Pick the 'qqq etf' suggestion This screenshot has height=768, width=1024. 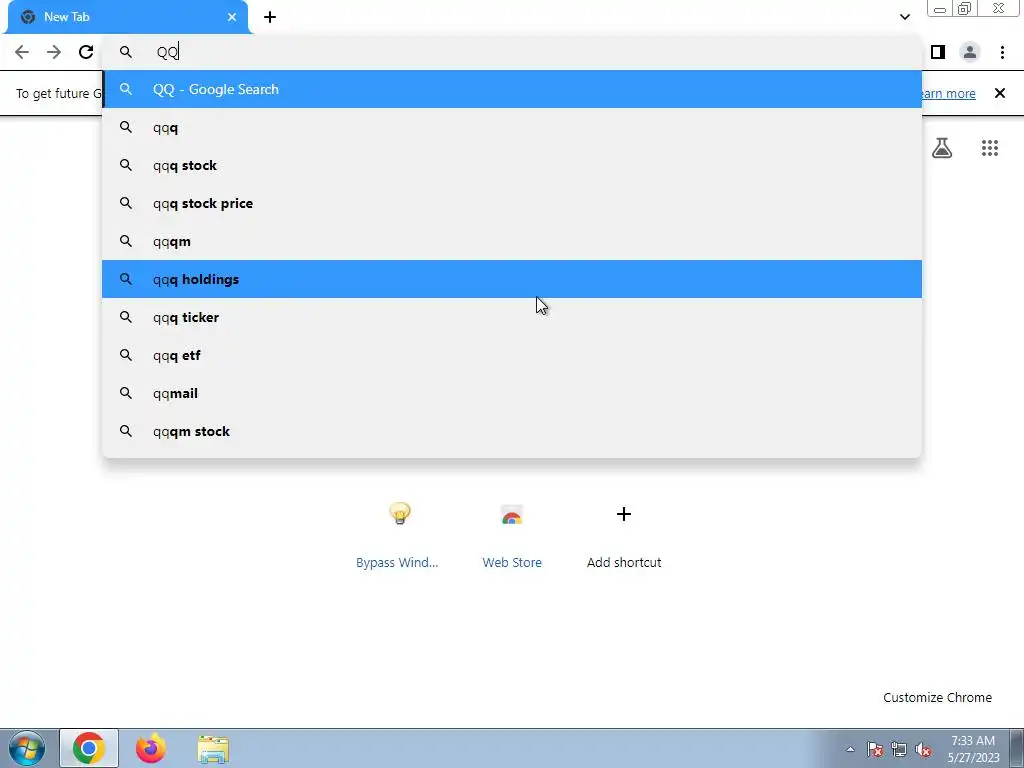pyautogui.click(x=512, y=355)
